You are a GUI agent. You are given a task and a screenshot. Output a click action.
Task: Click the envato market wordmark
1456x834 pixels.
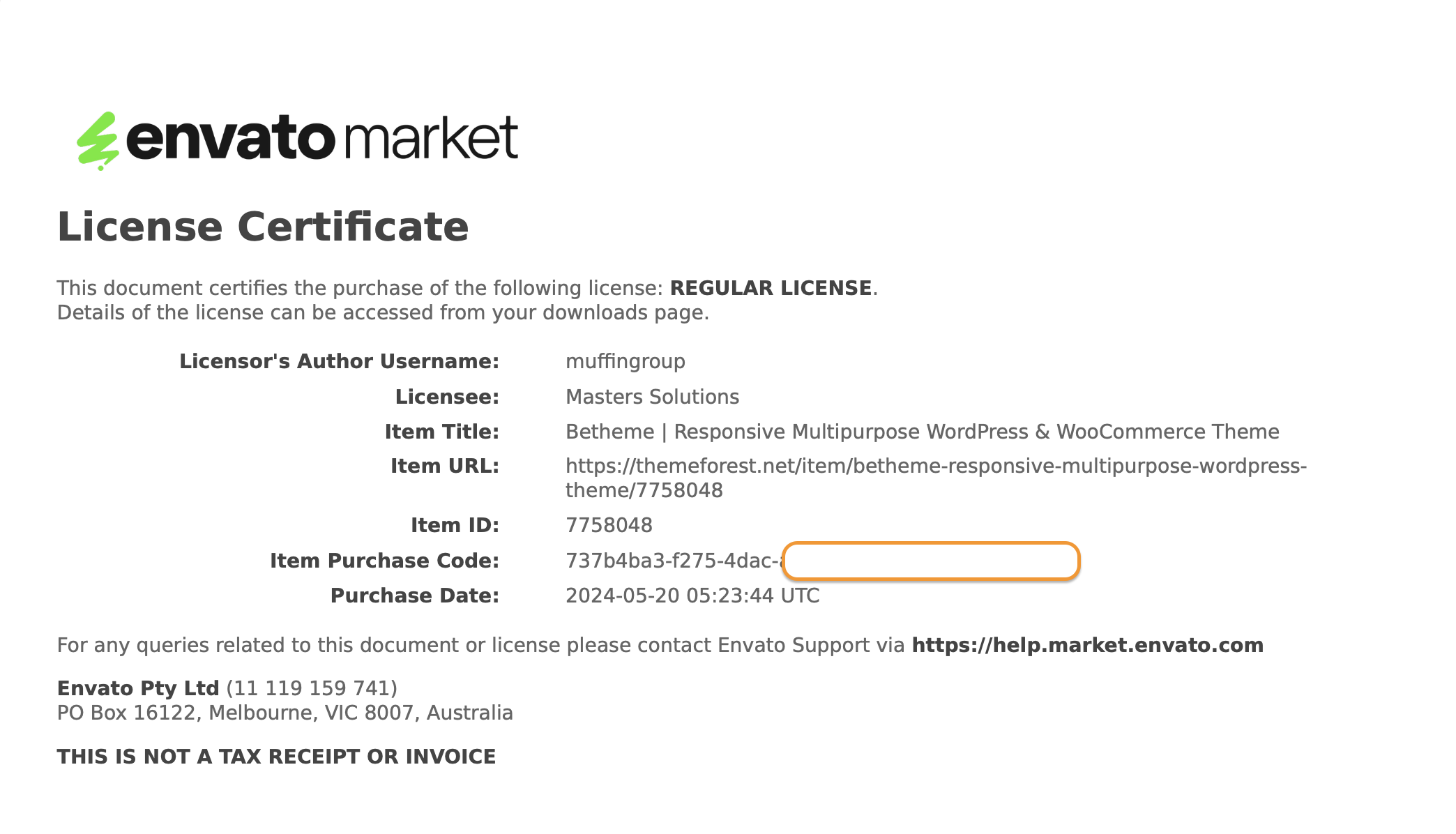[x=322, y=138]
